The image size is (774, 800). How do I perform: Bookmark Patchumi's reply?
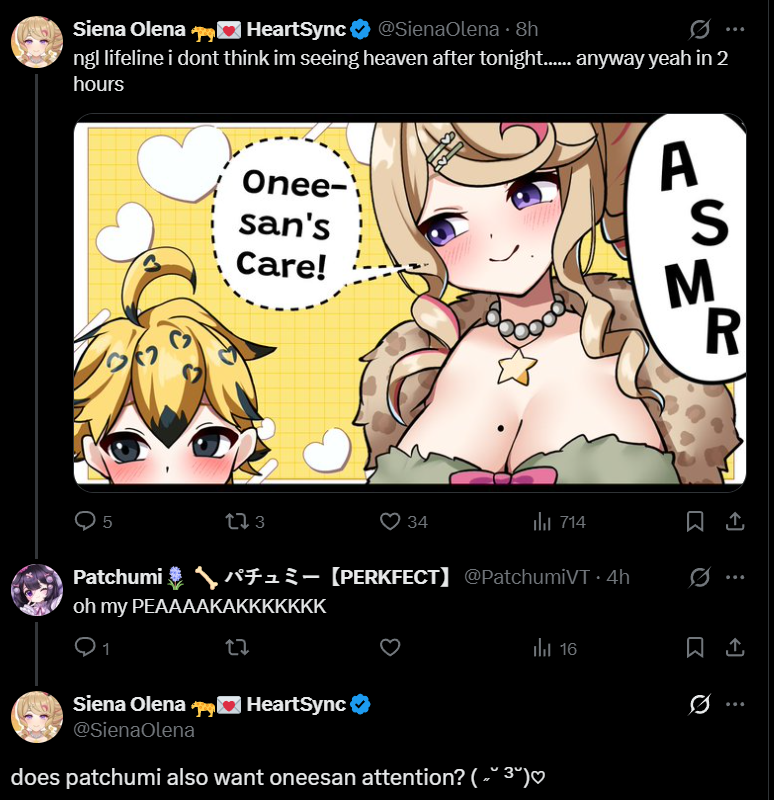click(x=695, y=647)
